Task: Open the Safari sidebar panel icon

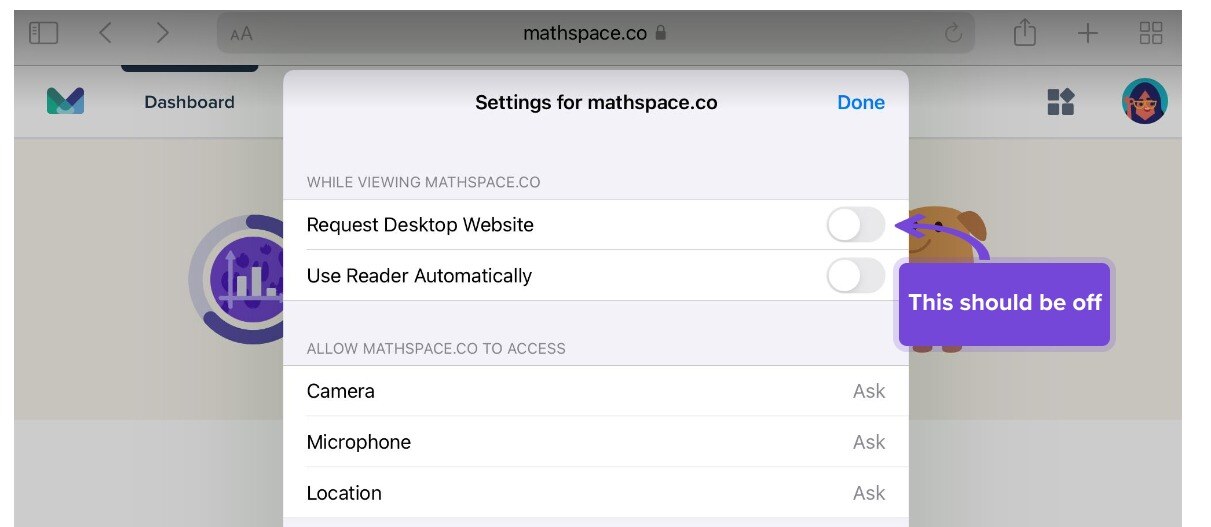Action: point(44,33)
